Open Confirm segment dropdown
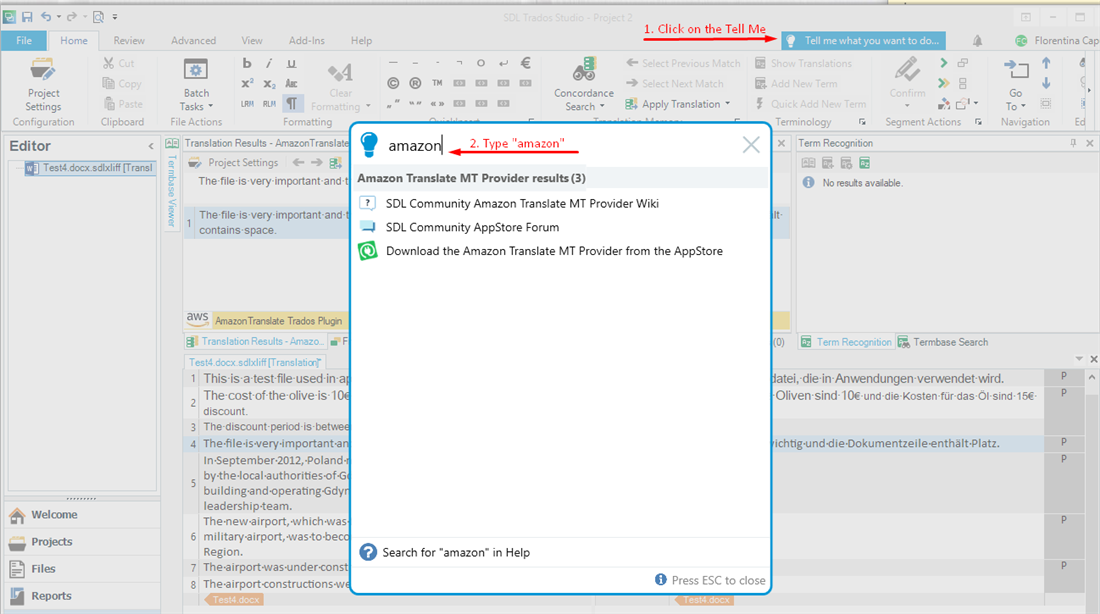This screenshot has width=1100, height=614. (x=907, y=106)
